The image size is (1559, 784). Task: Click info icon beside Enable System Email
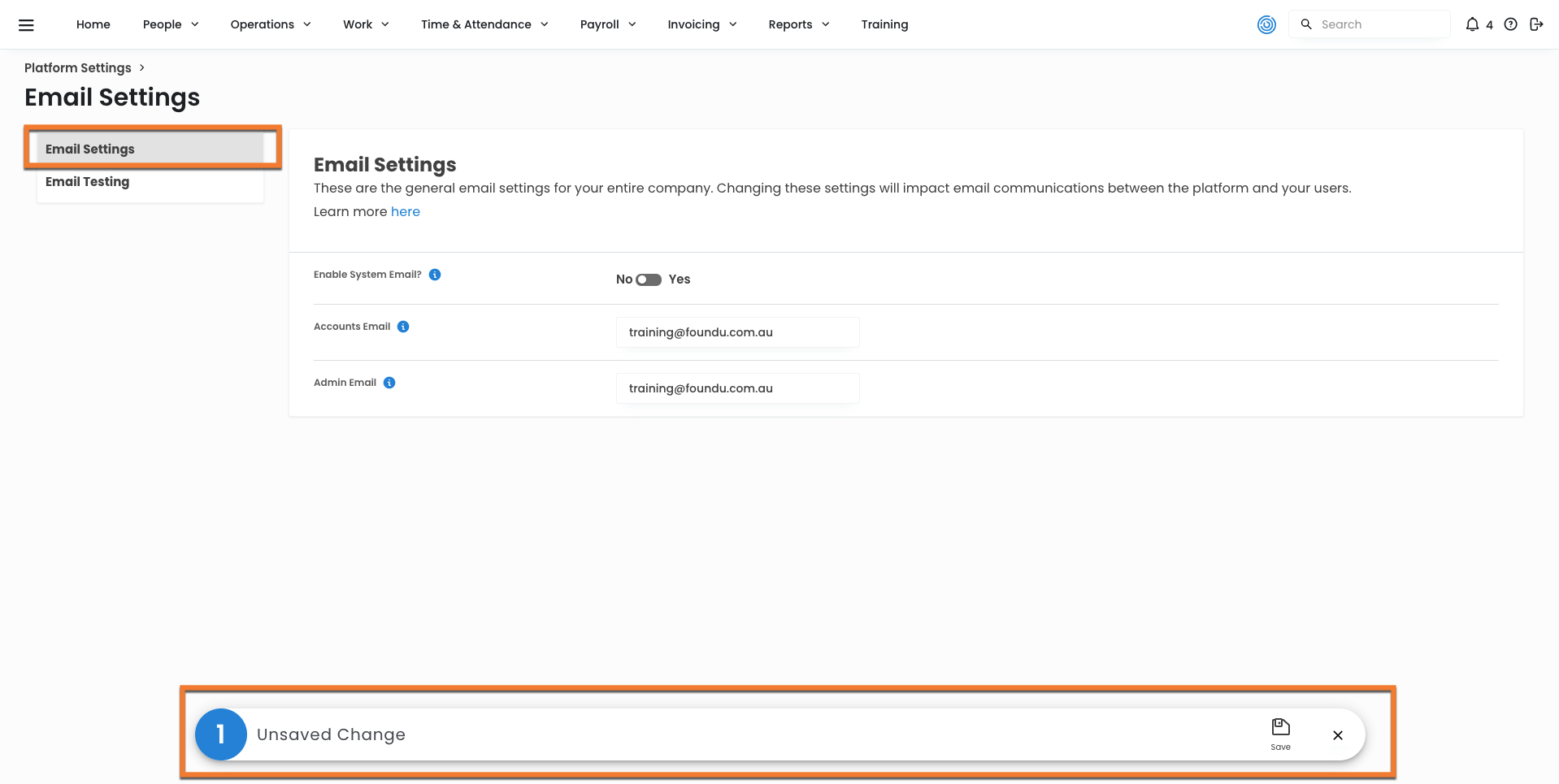point(435,275)
